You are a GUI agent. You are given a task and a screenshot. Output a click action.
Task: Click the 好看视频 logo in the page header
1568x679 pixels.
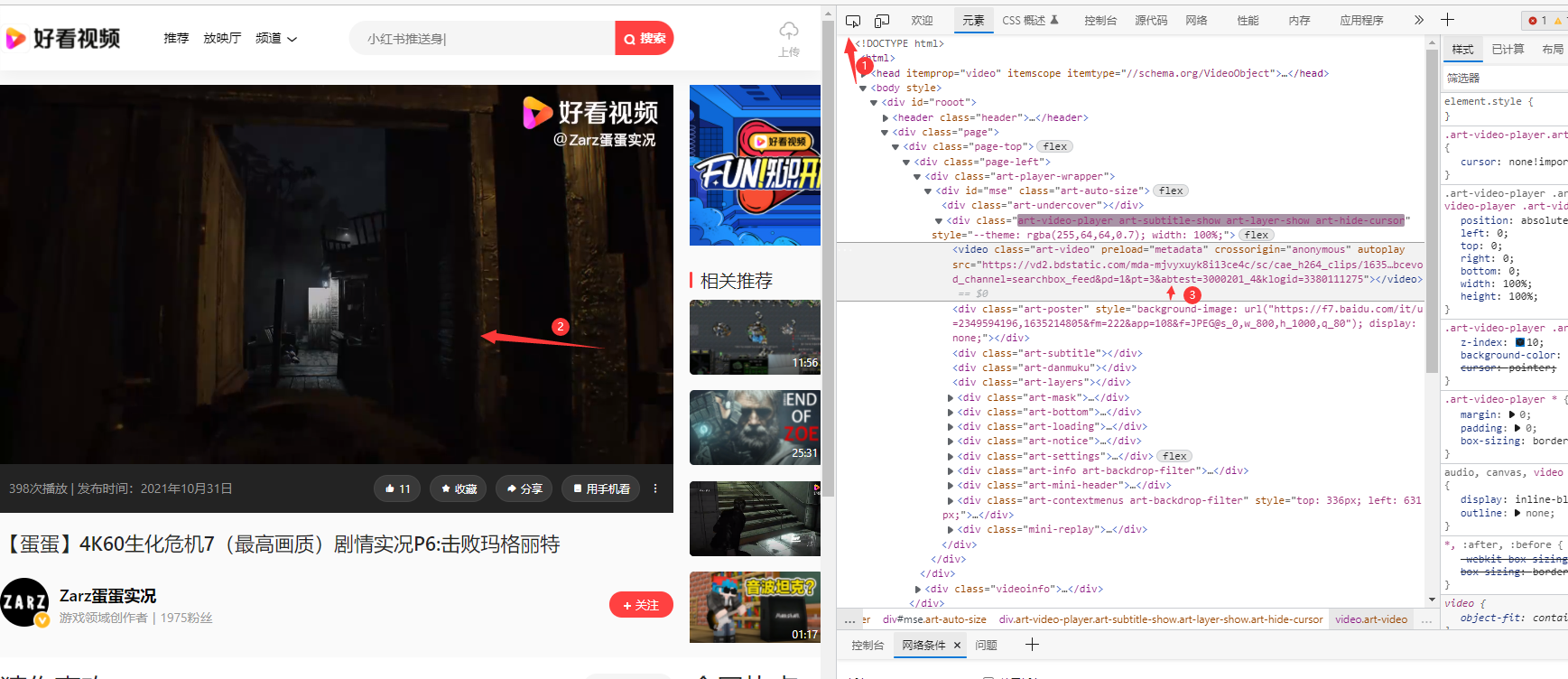[x=63, y=38]
